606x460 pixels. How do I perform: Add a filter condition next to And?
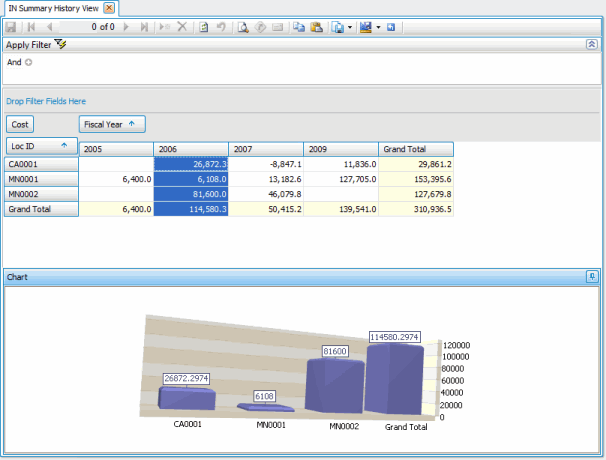29,62
